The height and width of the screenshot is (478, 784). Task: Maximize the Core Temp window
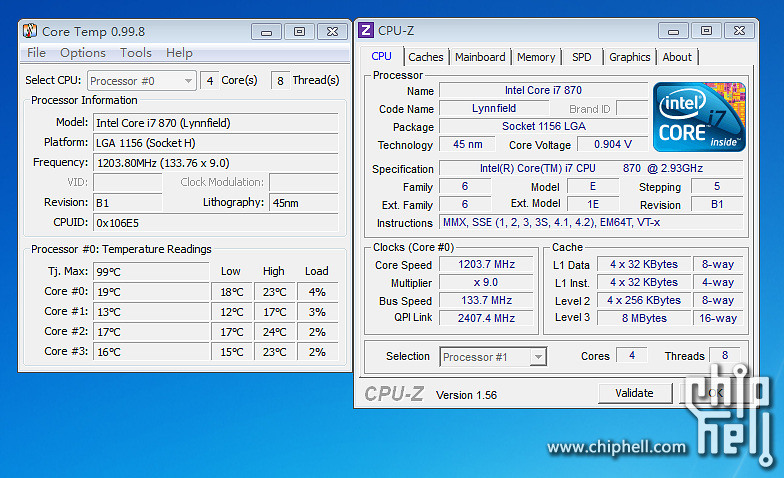pyautogui.click(x=299, y=32)
